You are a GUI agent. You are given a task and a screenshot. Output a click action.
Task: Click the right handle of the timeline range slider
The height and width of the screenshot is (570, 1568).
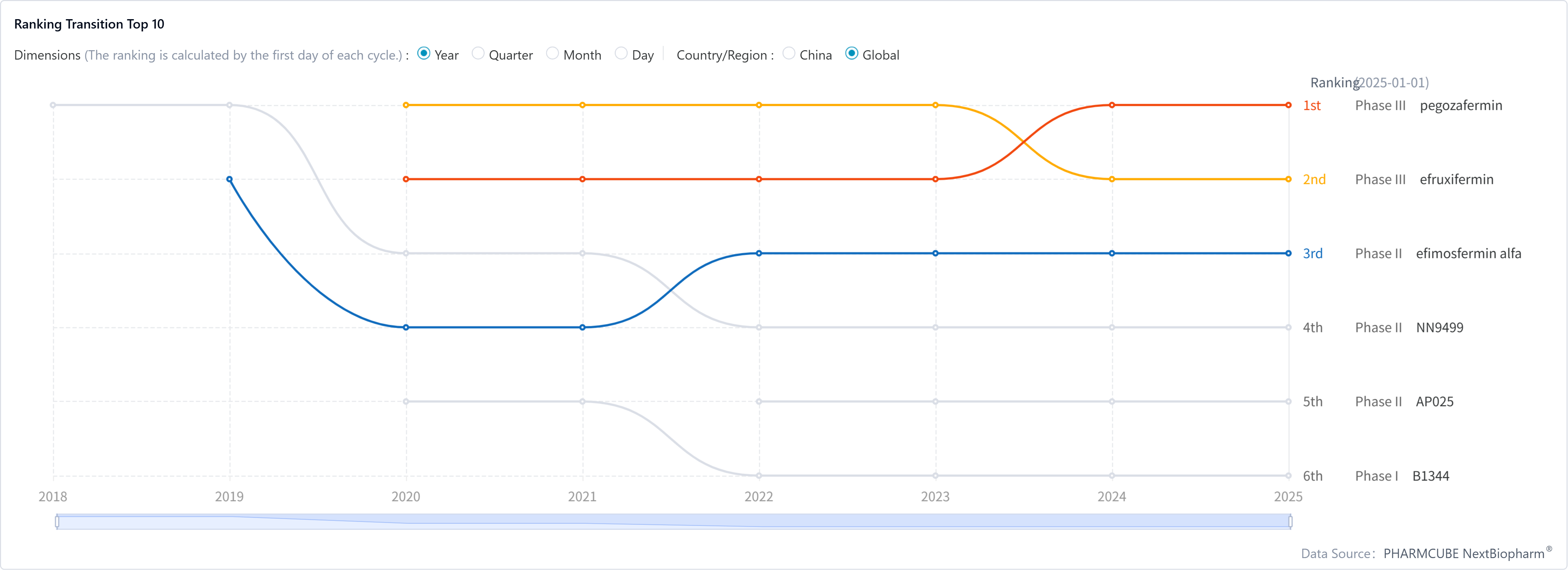pyautogui.click(x=1290, y=521)
